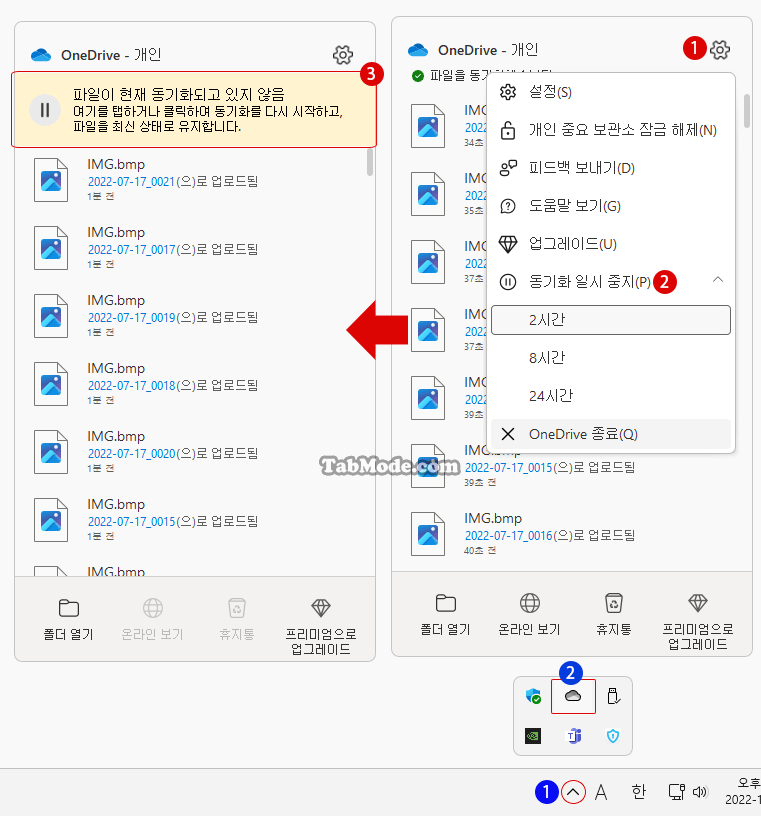Screen dimensions: 761x816
Task: Open Microsoft Teams tray icon
Action: click(x=573, y=736)
